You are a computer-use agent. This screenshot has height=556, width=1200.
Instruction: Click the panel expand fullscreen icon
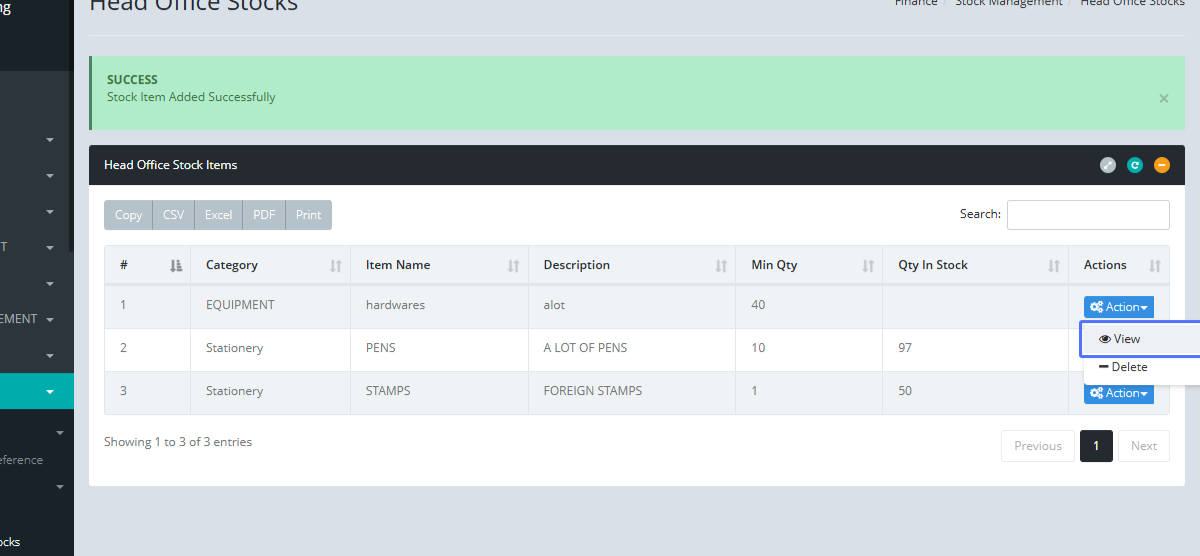(1108, 165)
